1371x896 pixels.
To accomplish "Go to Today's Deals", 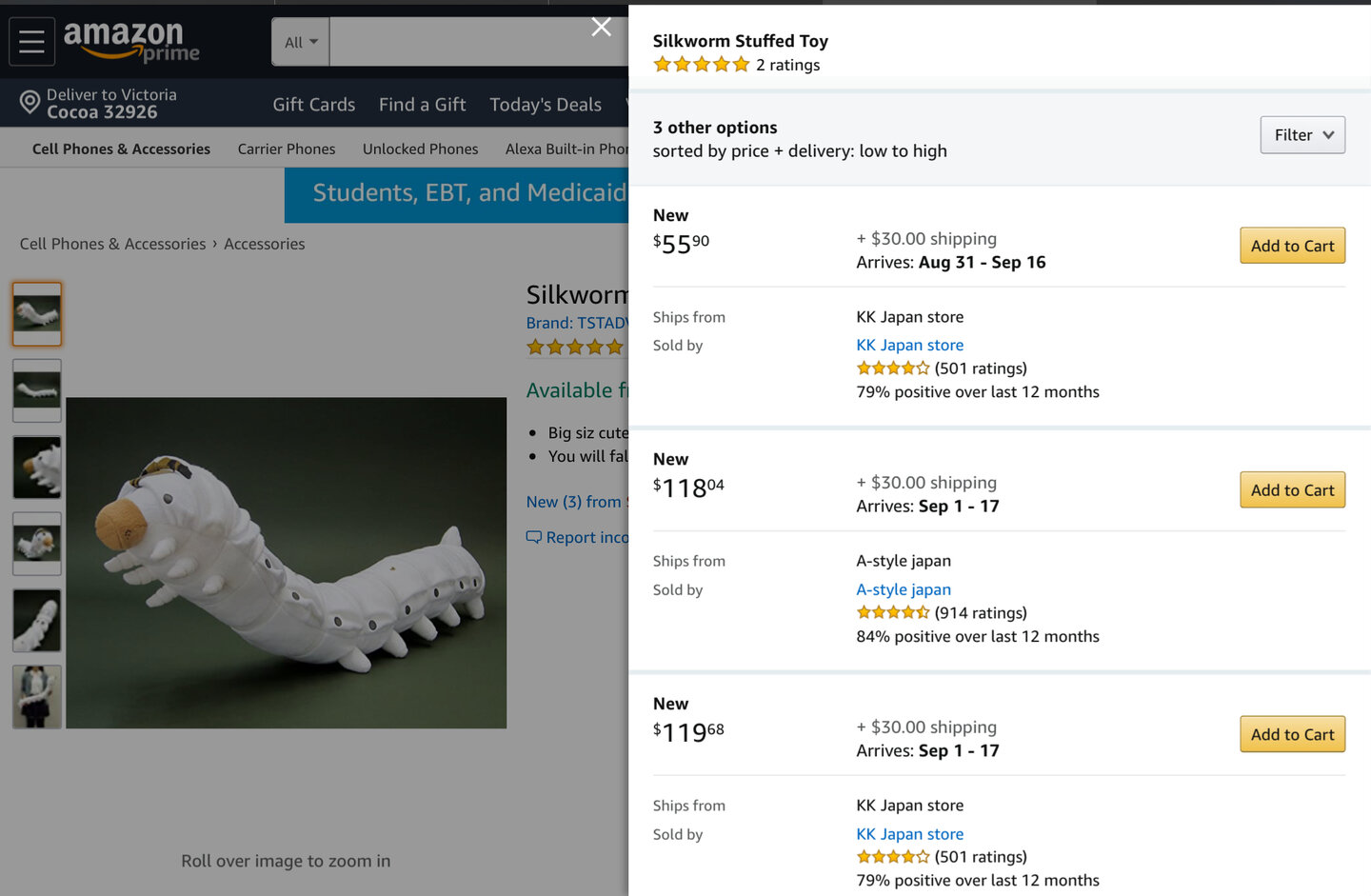I will tap(546, 105).
